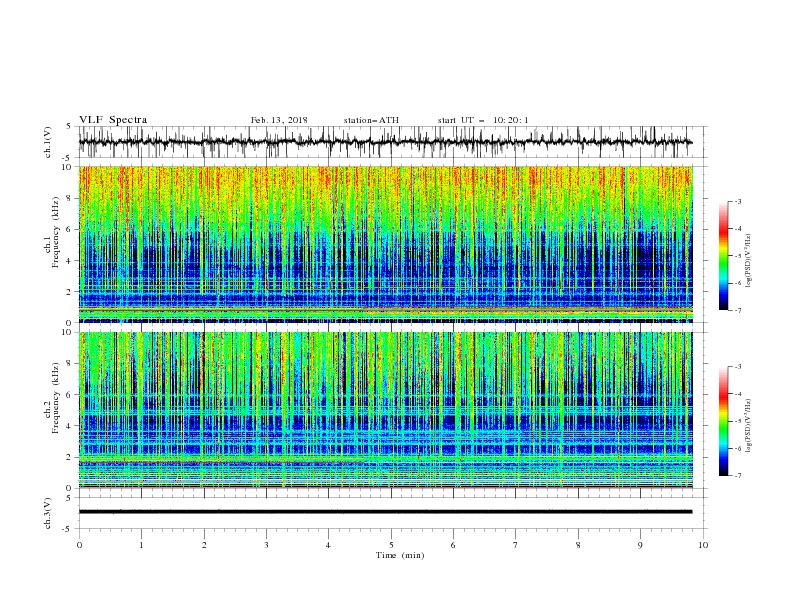Click the log(PSD) label beside ch.1 colorbar

tap(749, 261)
